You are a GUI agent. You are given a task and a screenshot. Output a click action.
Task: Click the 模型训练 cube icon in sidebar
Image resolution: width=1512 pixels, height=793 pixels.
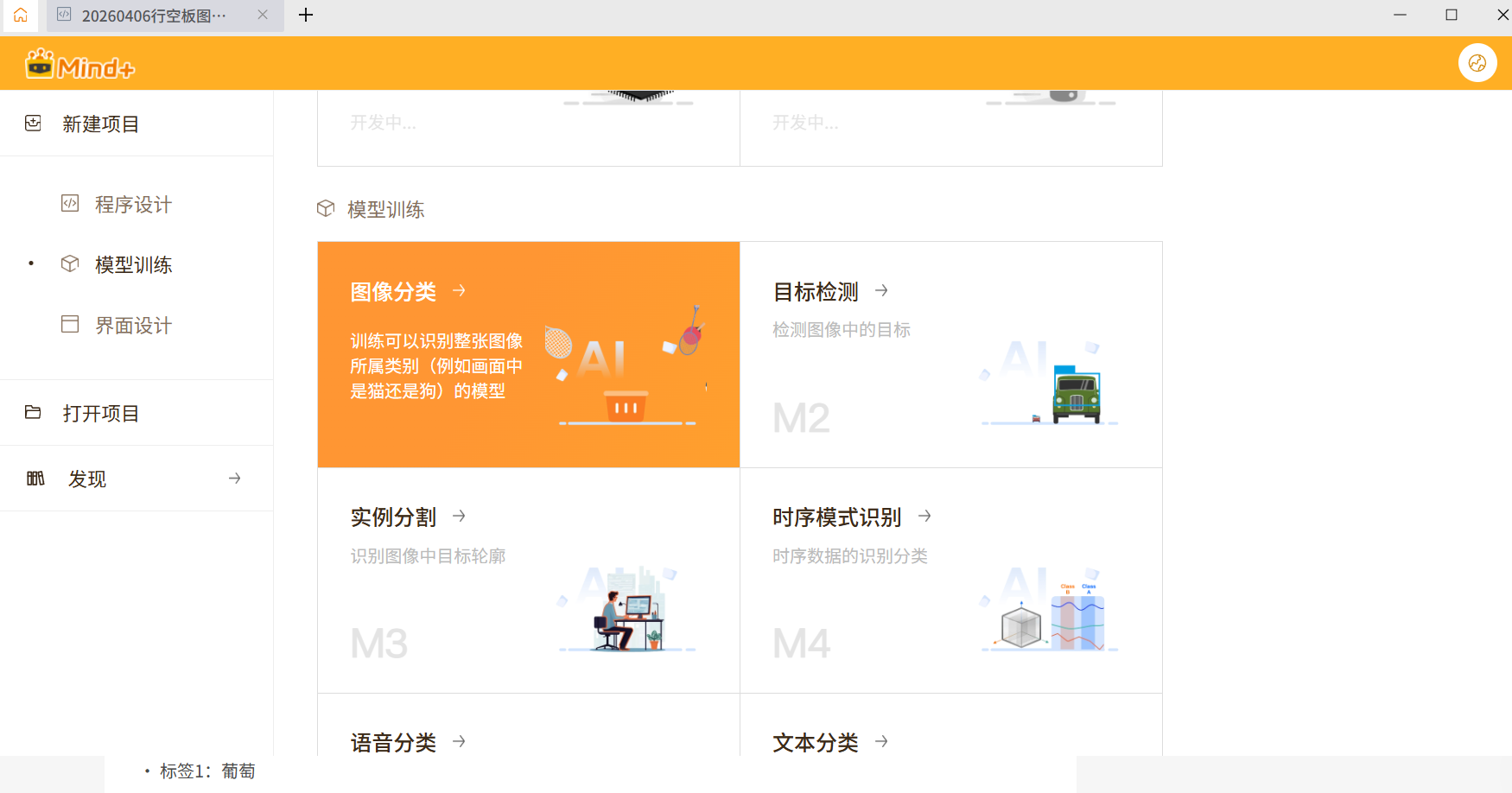(x=70, y=264)
